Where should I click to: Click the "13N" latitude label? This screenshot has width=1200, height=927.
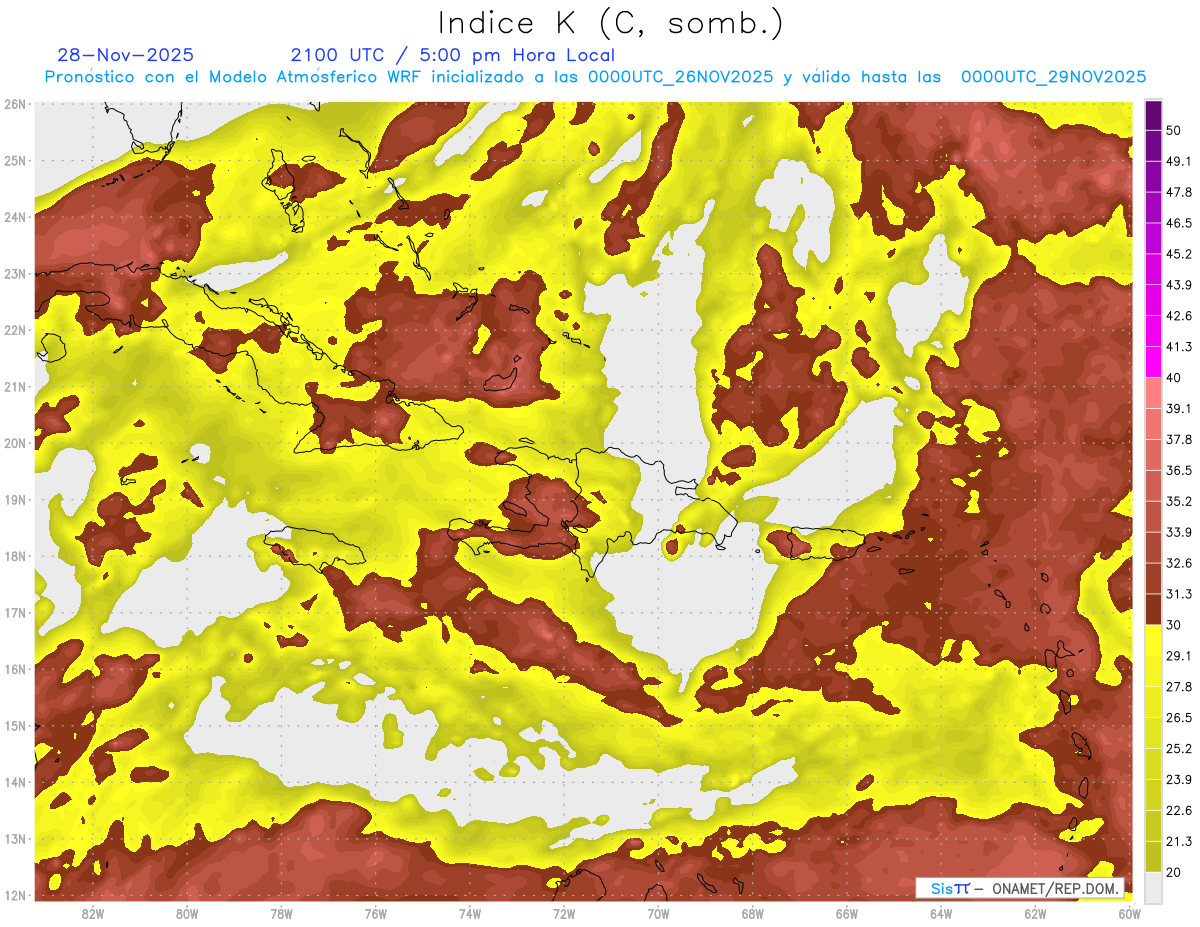[16, 838]
